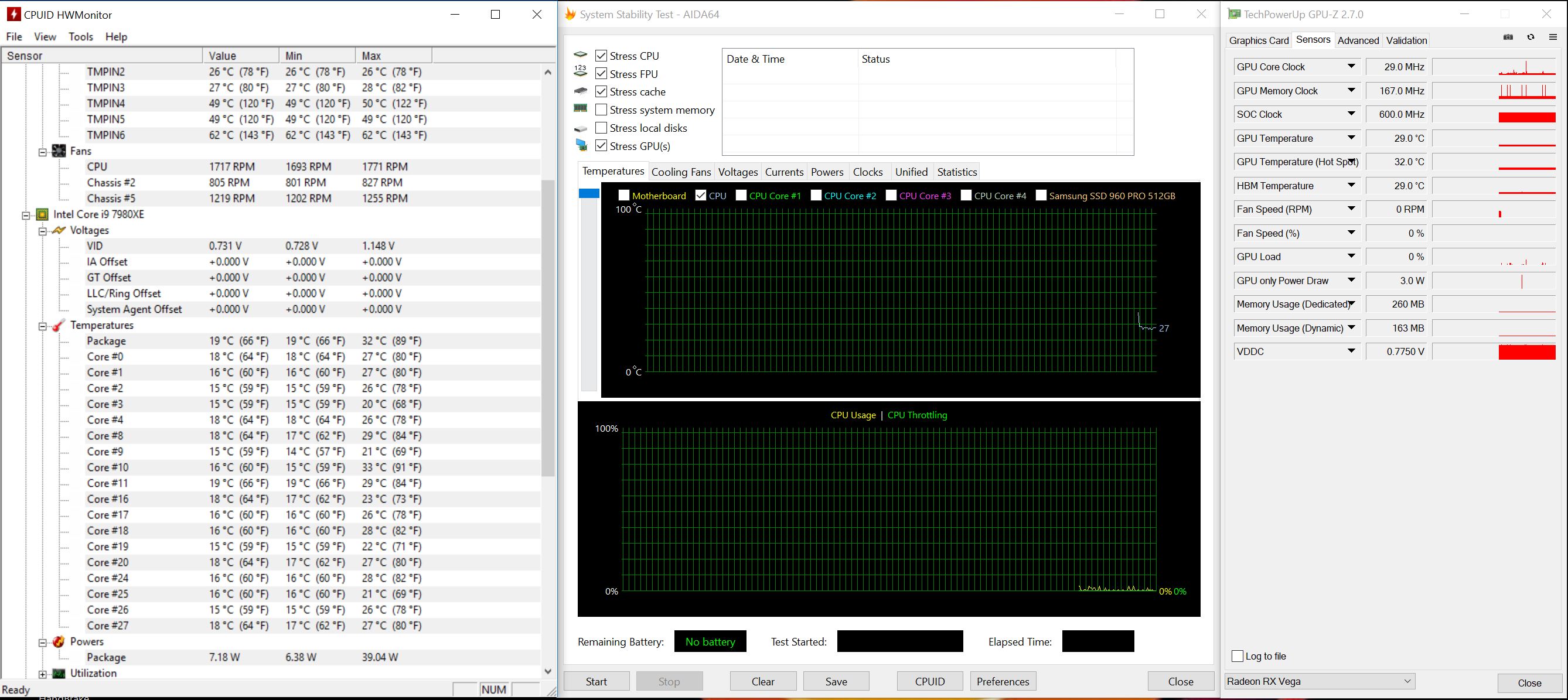Open the Tools menu in HWMonitor
The image size is (1568, 700).
(80, 36)
